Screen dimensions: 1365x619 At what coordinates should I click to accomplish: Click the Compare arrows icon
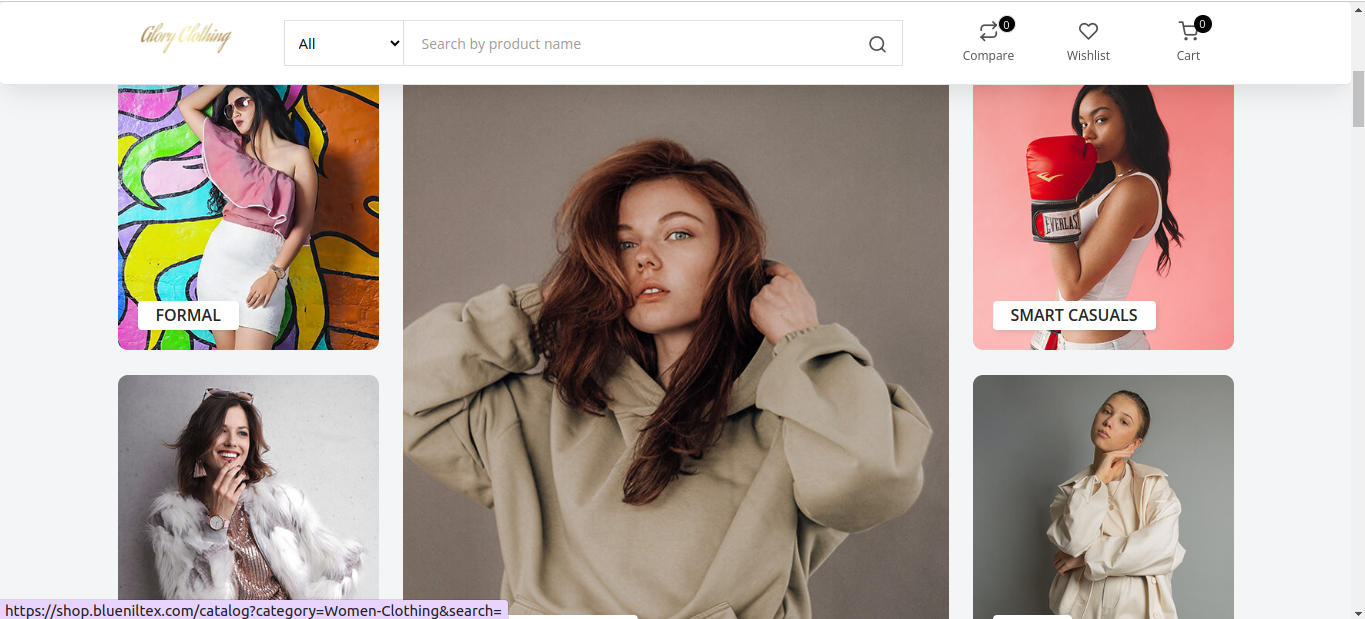tap(987, 32)
